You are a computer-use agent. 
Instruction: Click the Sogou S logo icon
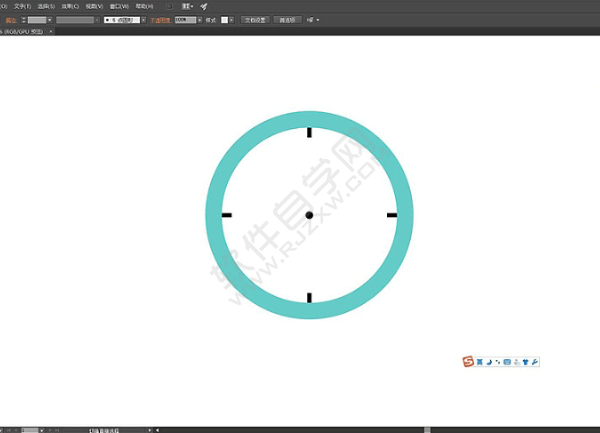tap(468, 361)
